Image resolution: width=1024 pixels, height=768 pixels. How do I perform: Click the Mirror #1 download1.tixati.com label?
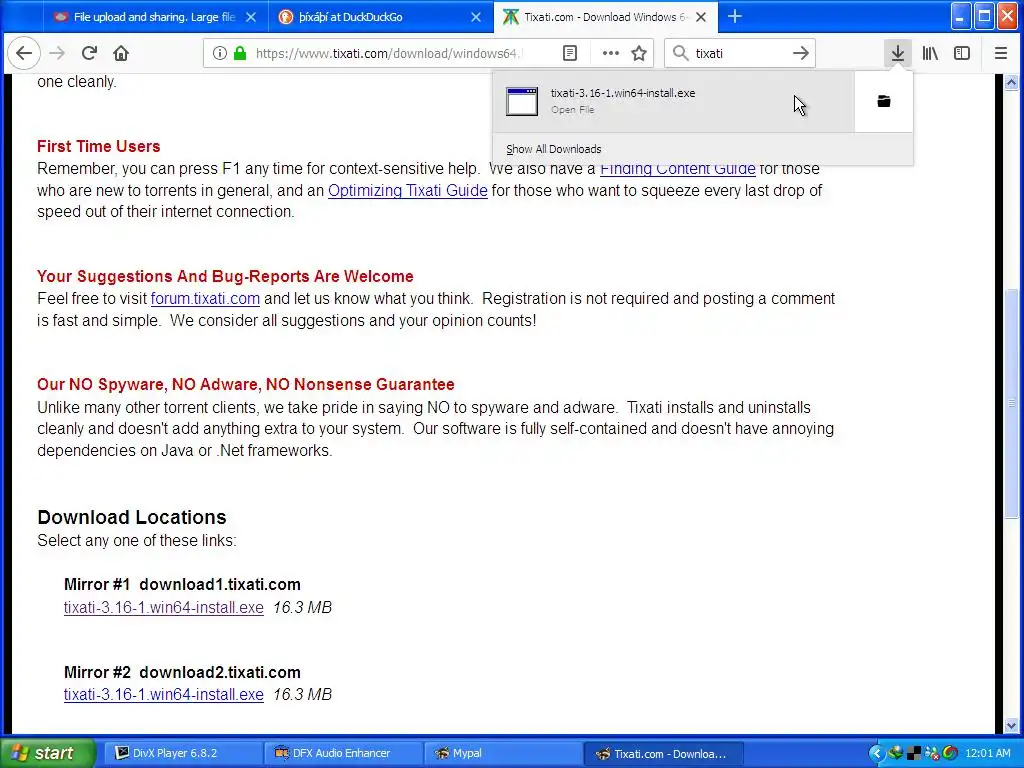(182, 584)
